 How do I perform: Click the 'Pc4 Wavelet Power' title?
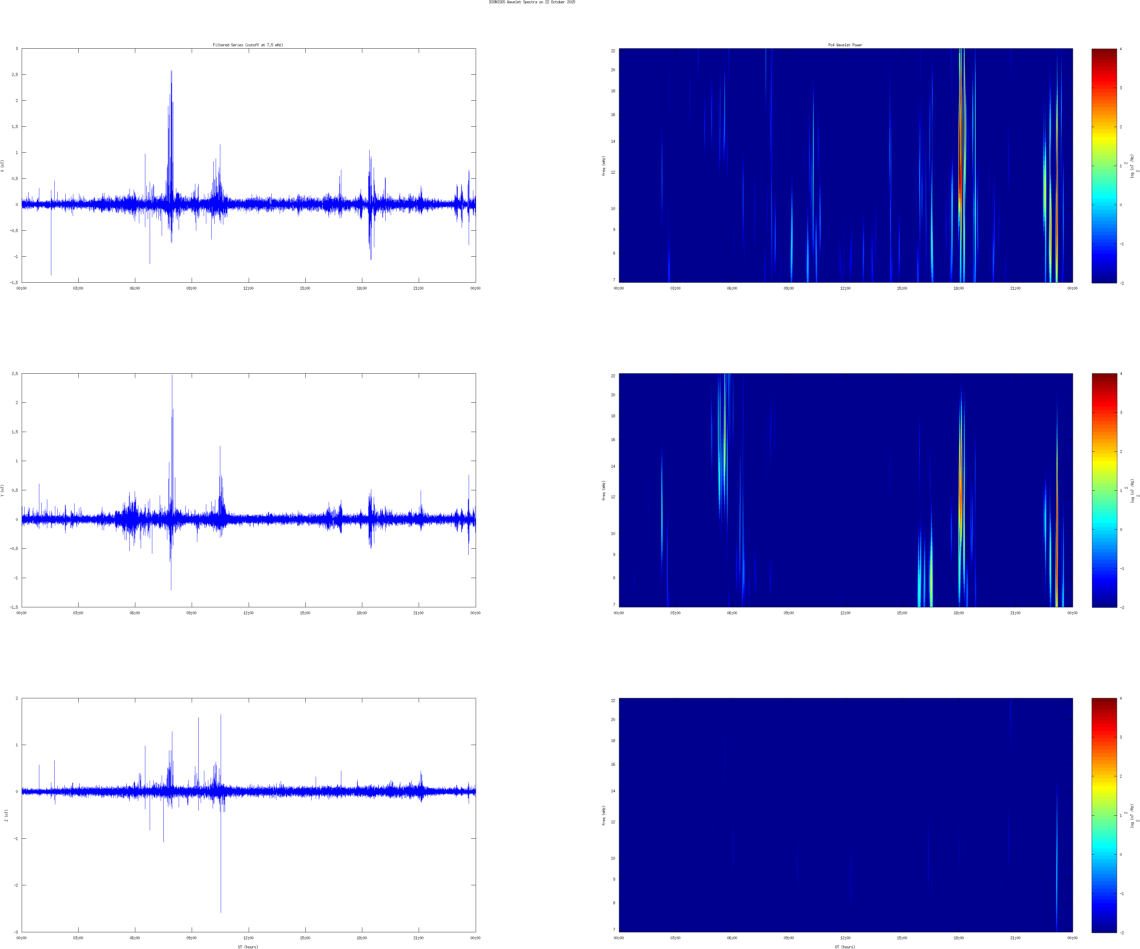tap(846, 45)
